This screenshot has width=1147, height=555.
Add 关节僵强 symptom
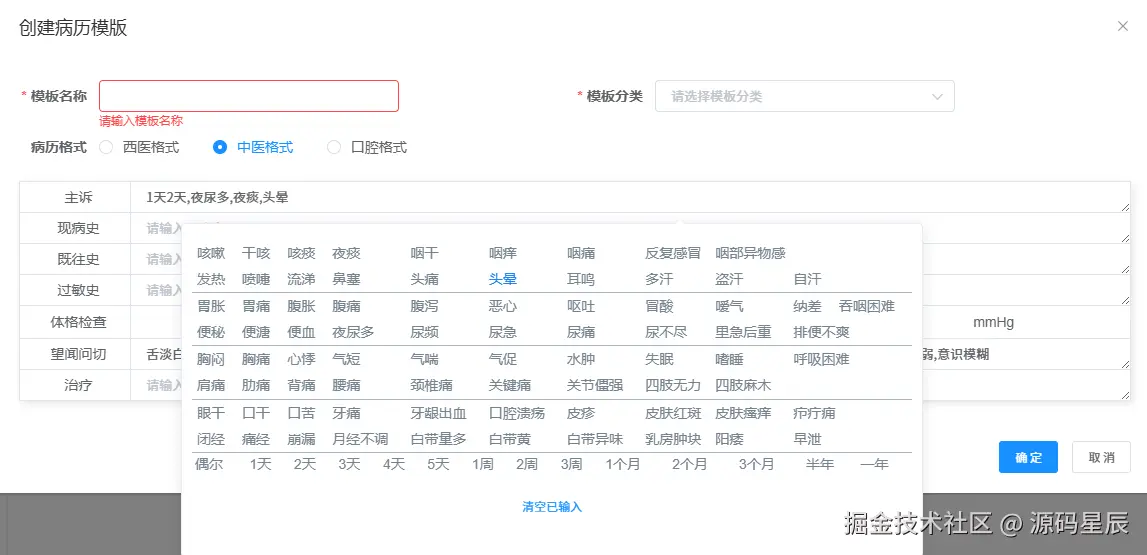click(x=595, y=385)
